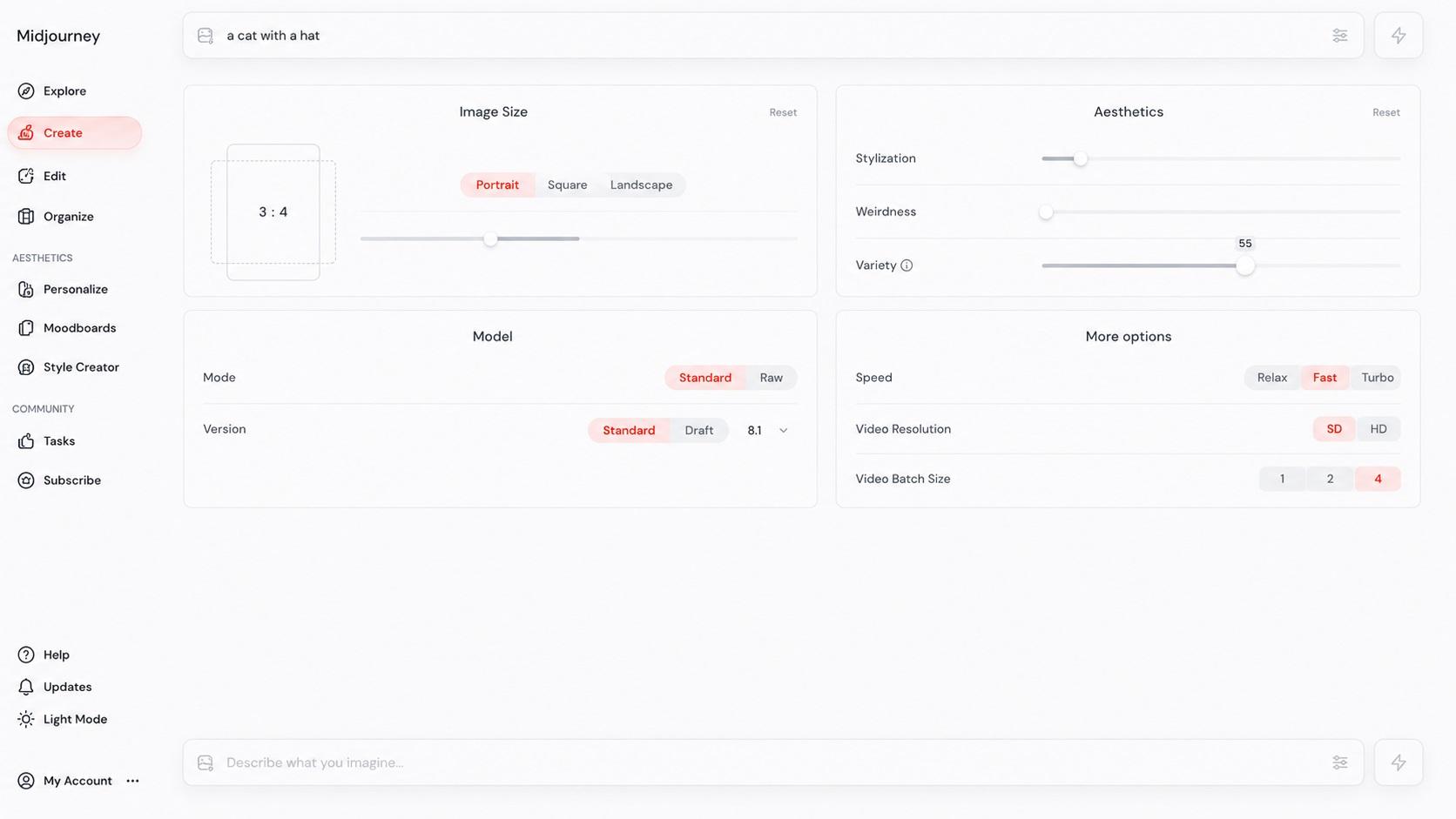
Task: Reset Aesthetics settings
Action: click(x=1385, y=112)
